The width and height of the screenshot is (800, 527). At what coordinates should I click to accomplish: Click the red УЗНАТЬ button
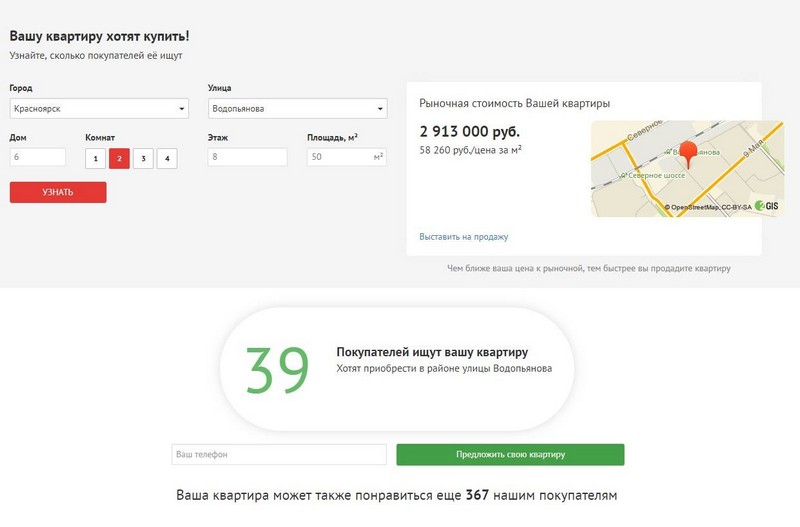click(x=58, y=192)
